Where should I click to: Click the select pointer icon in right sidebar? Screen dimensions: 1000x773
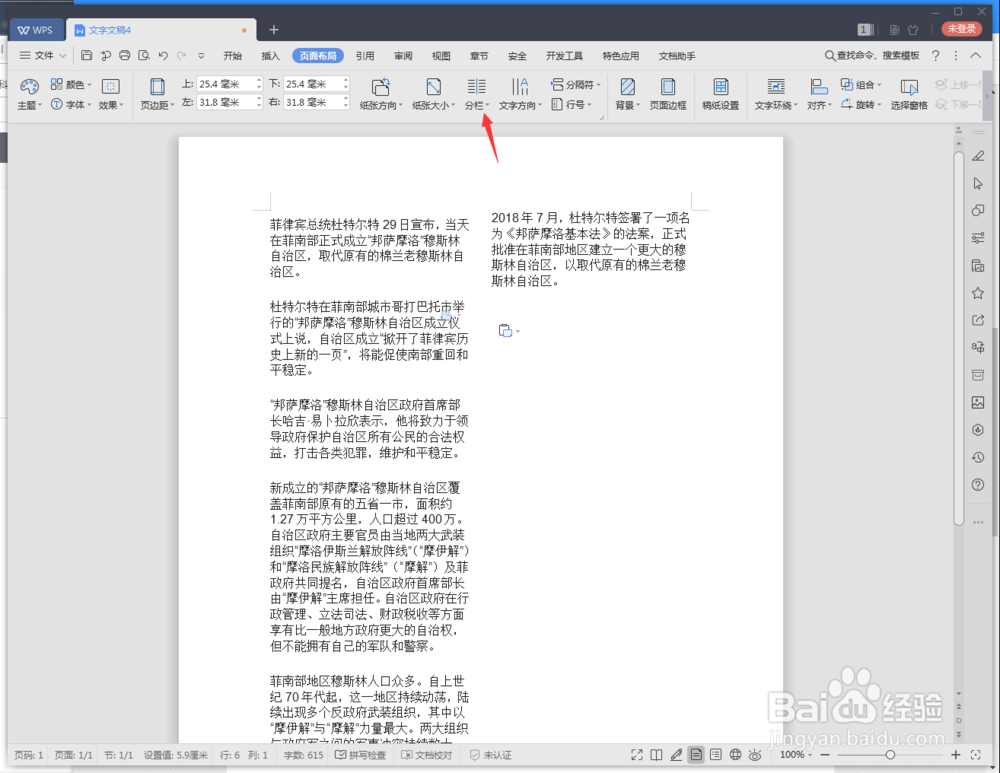(x=978, y=184)
